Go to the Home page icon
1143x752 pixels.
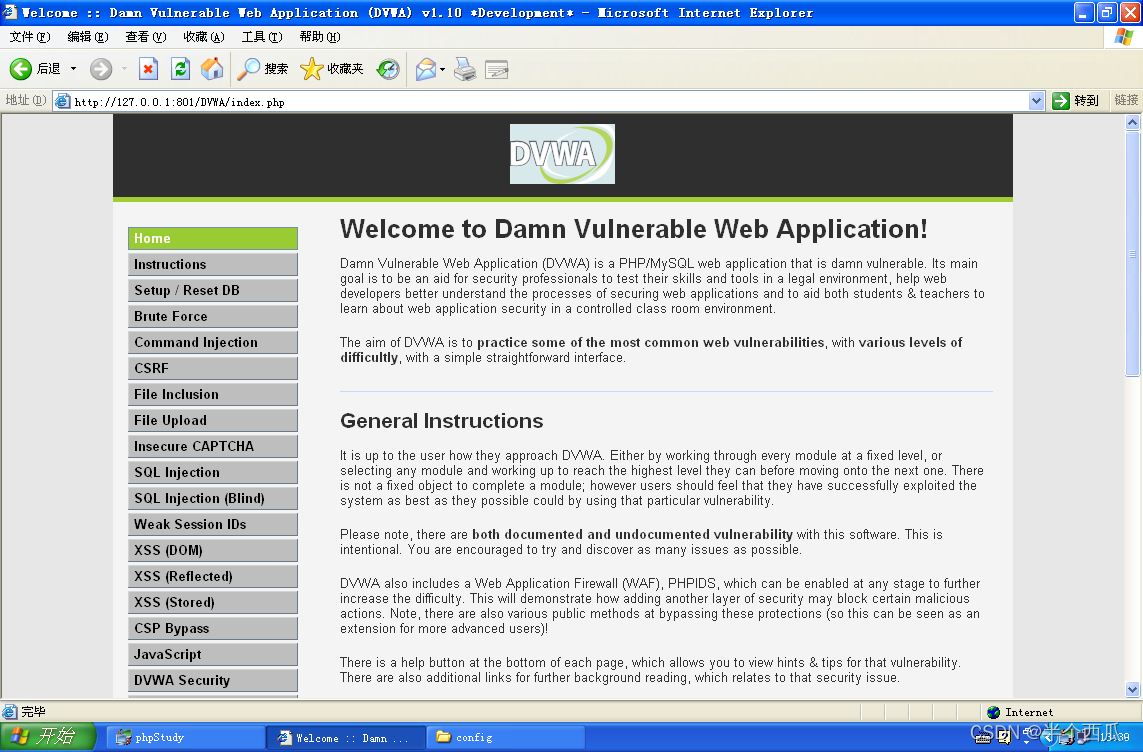click(x=212, y=69)
